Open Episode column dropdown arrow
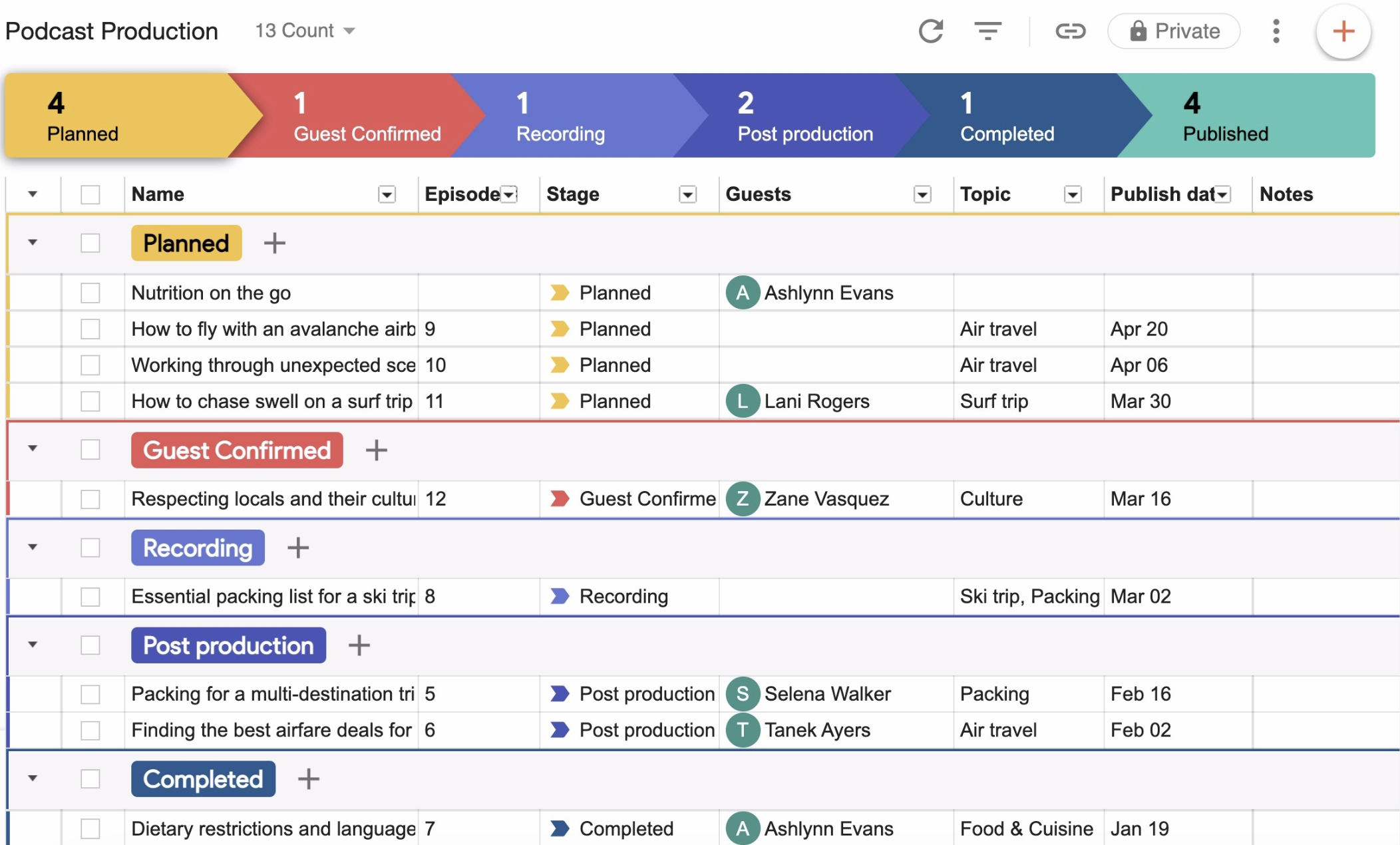 (509, 194)
